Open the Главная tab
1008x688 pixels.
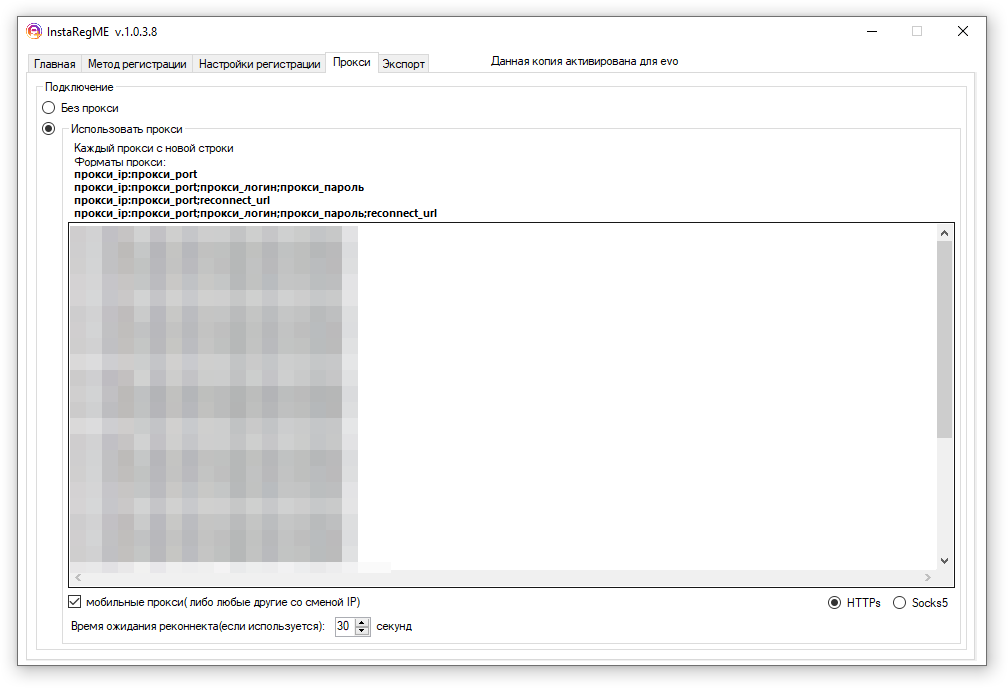pyautogui.click(x=55, y=64)
